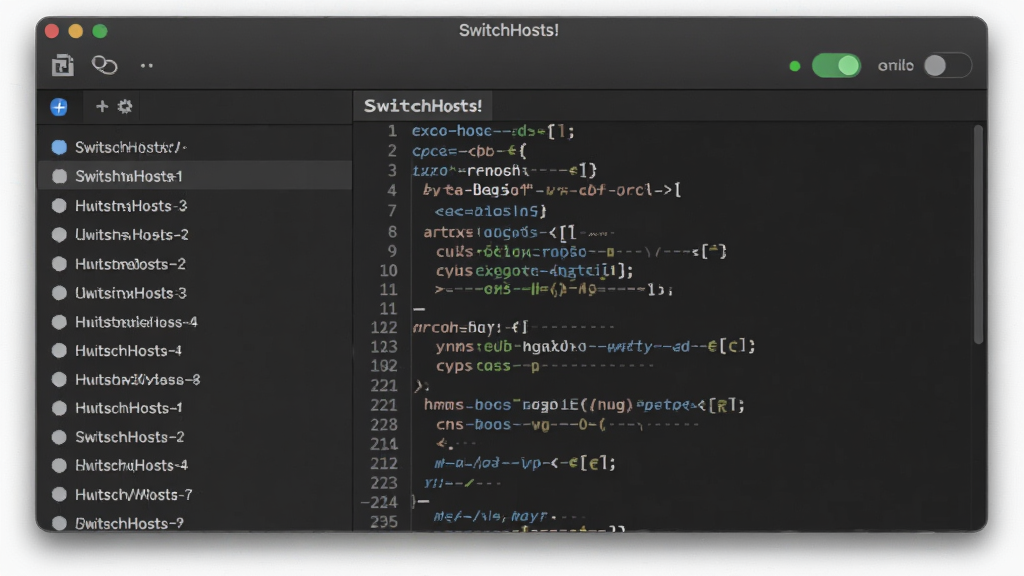Click the green maximize window button
Image resolution: width=1024 pixels, height=576 pixels.
tap(100, 31)
